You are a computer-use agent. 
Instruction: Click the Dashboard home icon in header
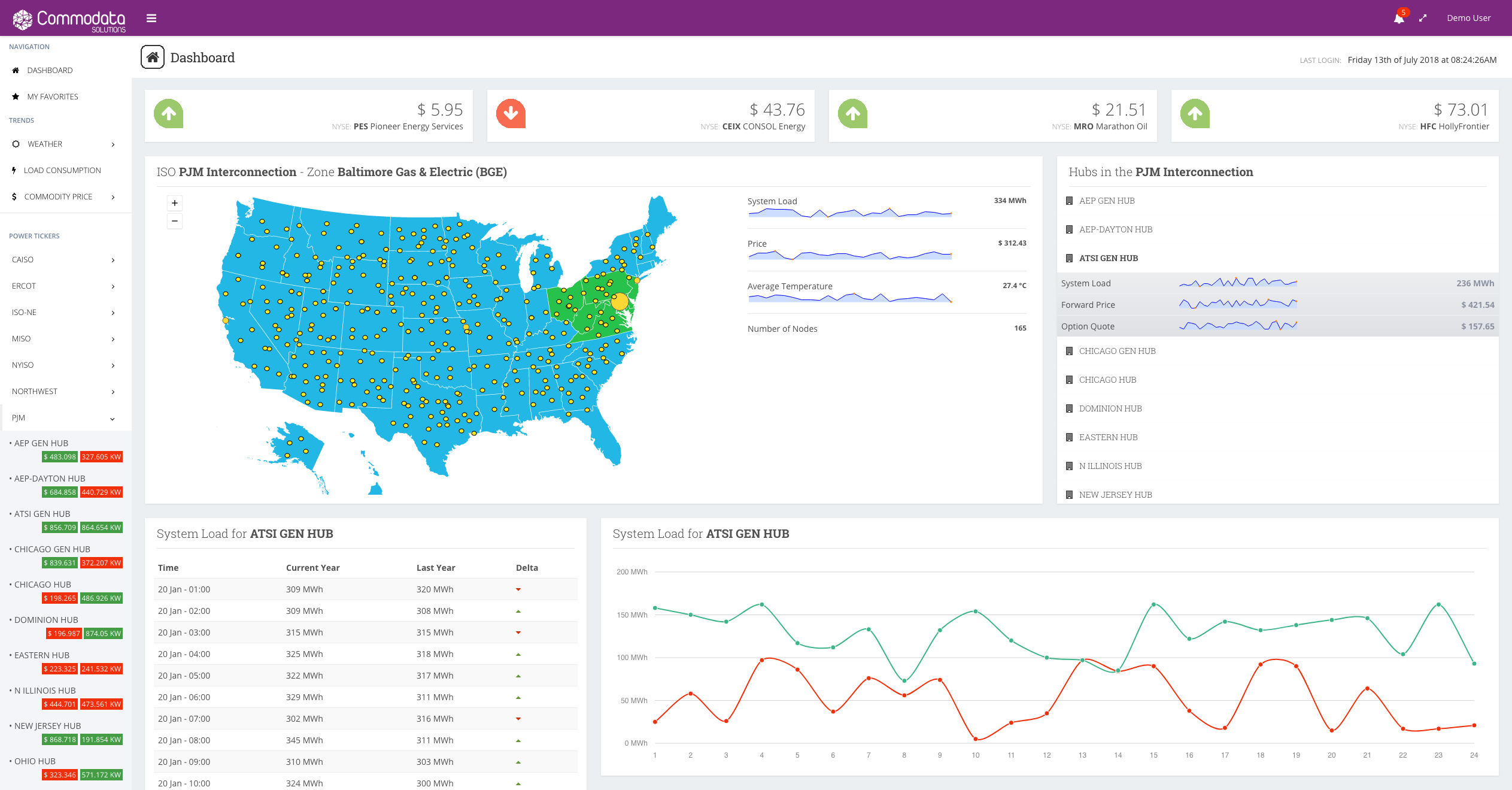click(153, 57)
